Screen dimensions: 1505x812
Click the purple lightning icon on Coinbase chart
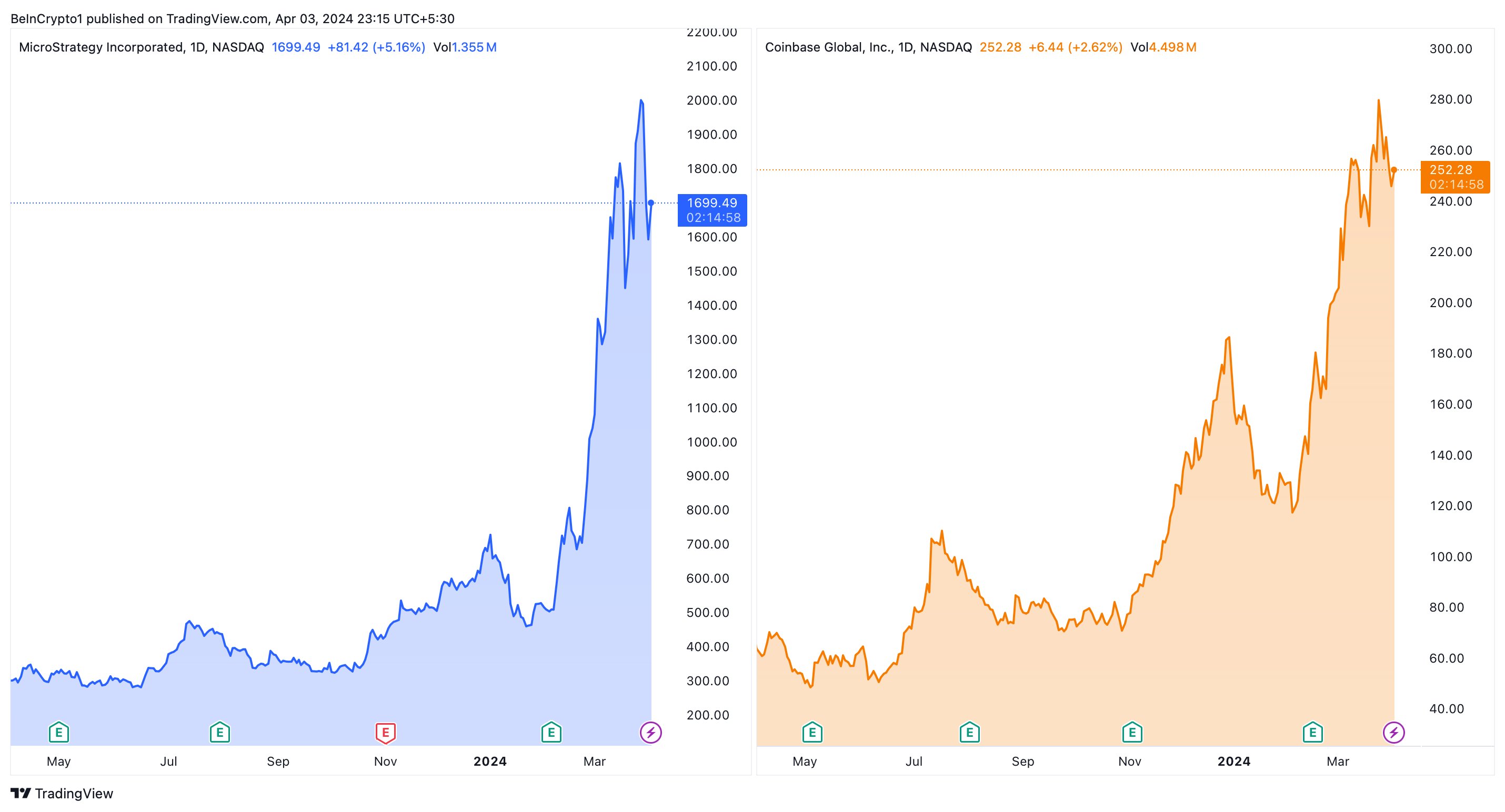click(x=1394, y=732)
